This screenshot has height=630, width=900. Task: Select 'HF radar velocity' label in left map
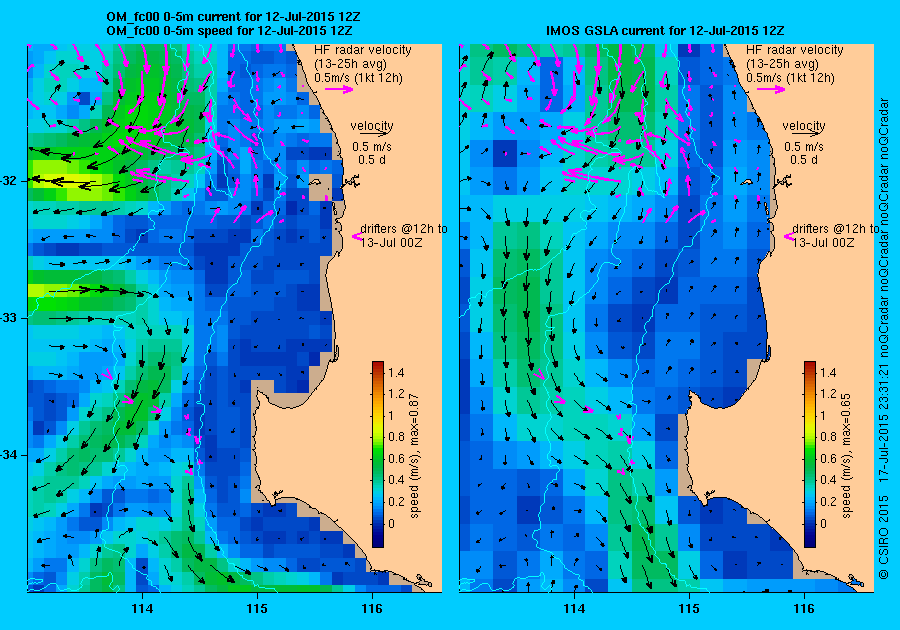[363, 50]
